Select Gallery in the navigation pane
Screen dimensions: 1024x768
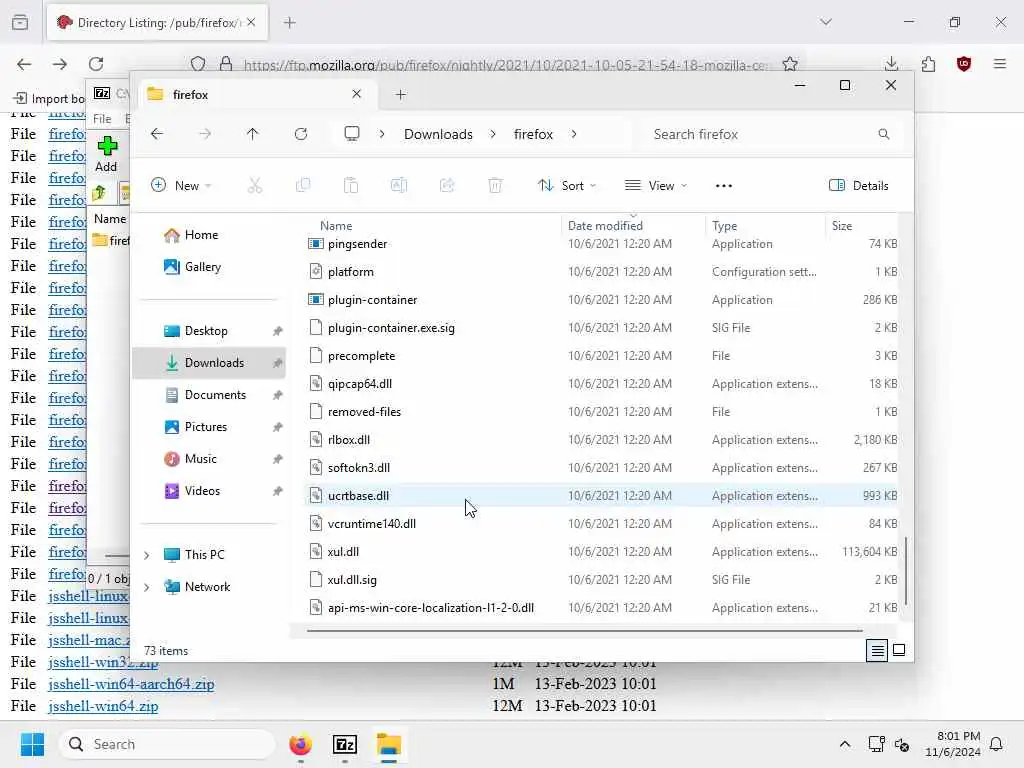coord(209,267)
